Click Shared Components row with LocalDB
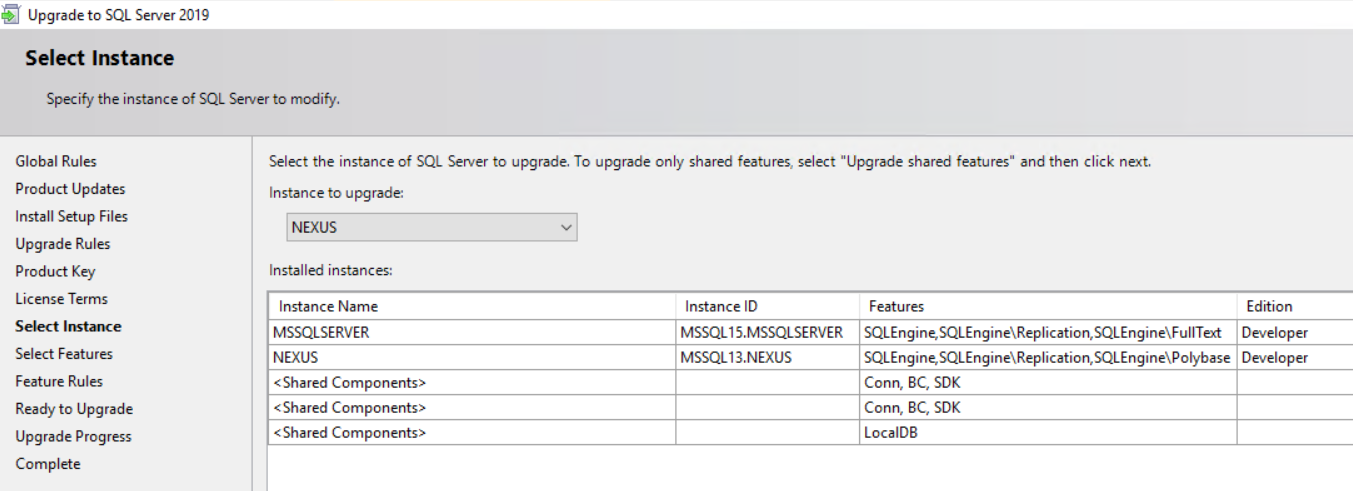This screenshot has height=491, width=1353. 811,432
